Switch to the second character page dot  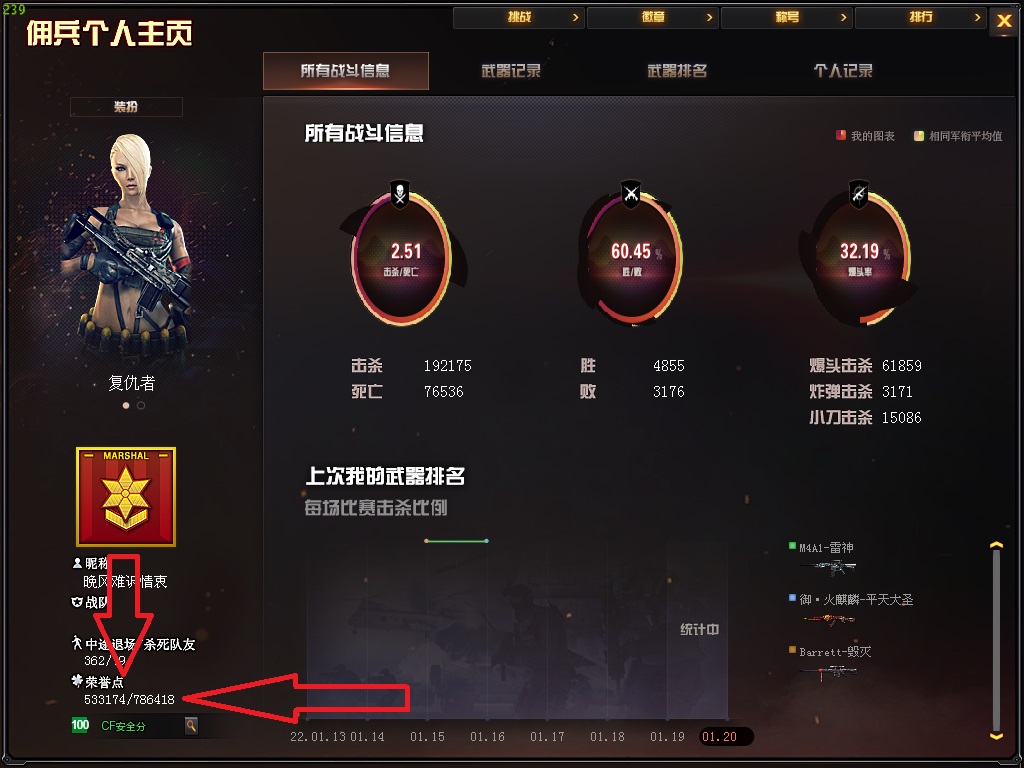click(141, 406)
